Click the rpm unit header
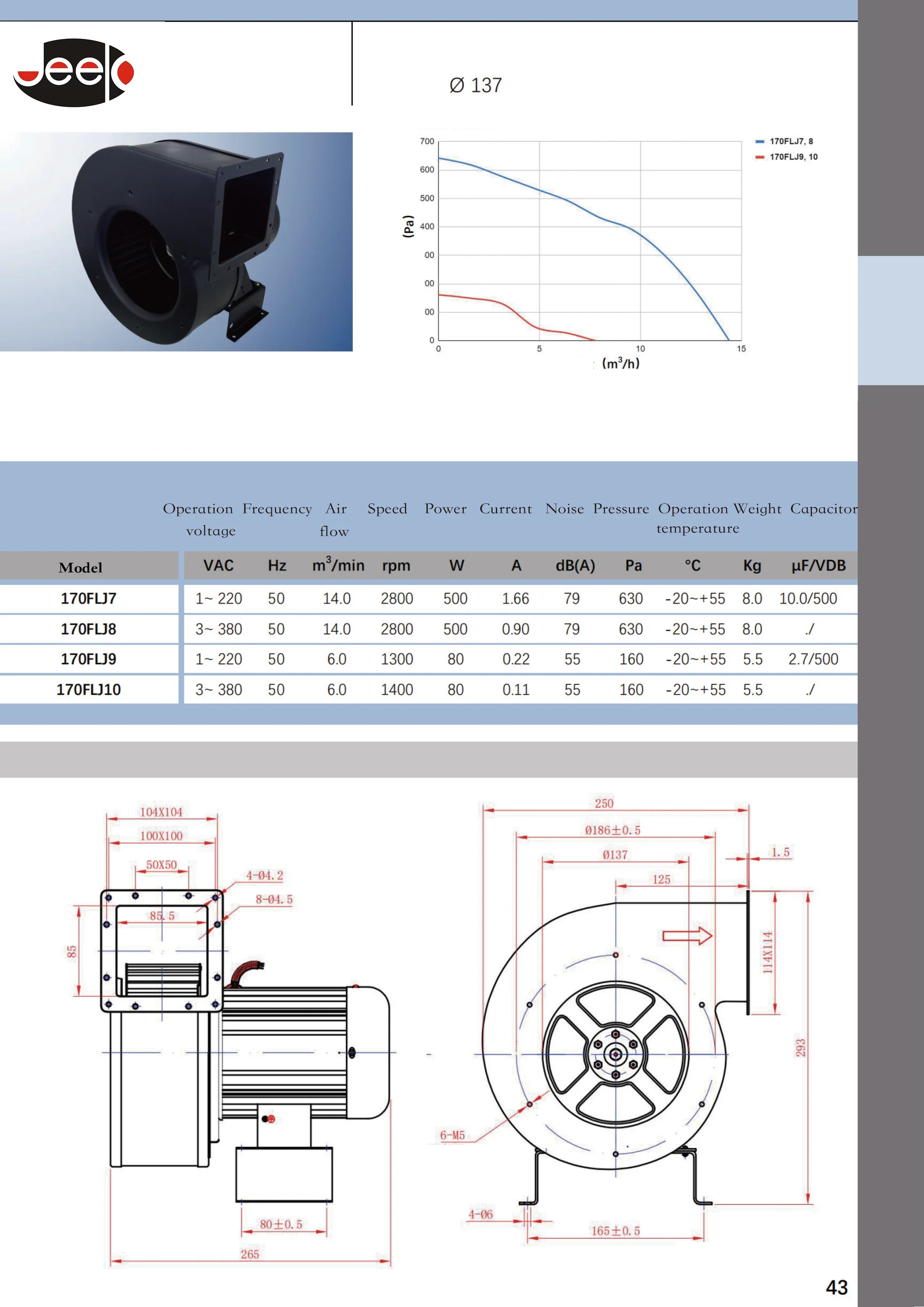Image resolution: width=924 pixels, height=1307 pixels. 396,566
